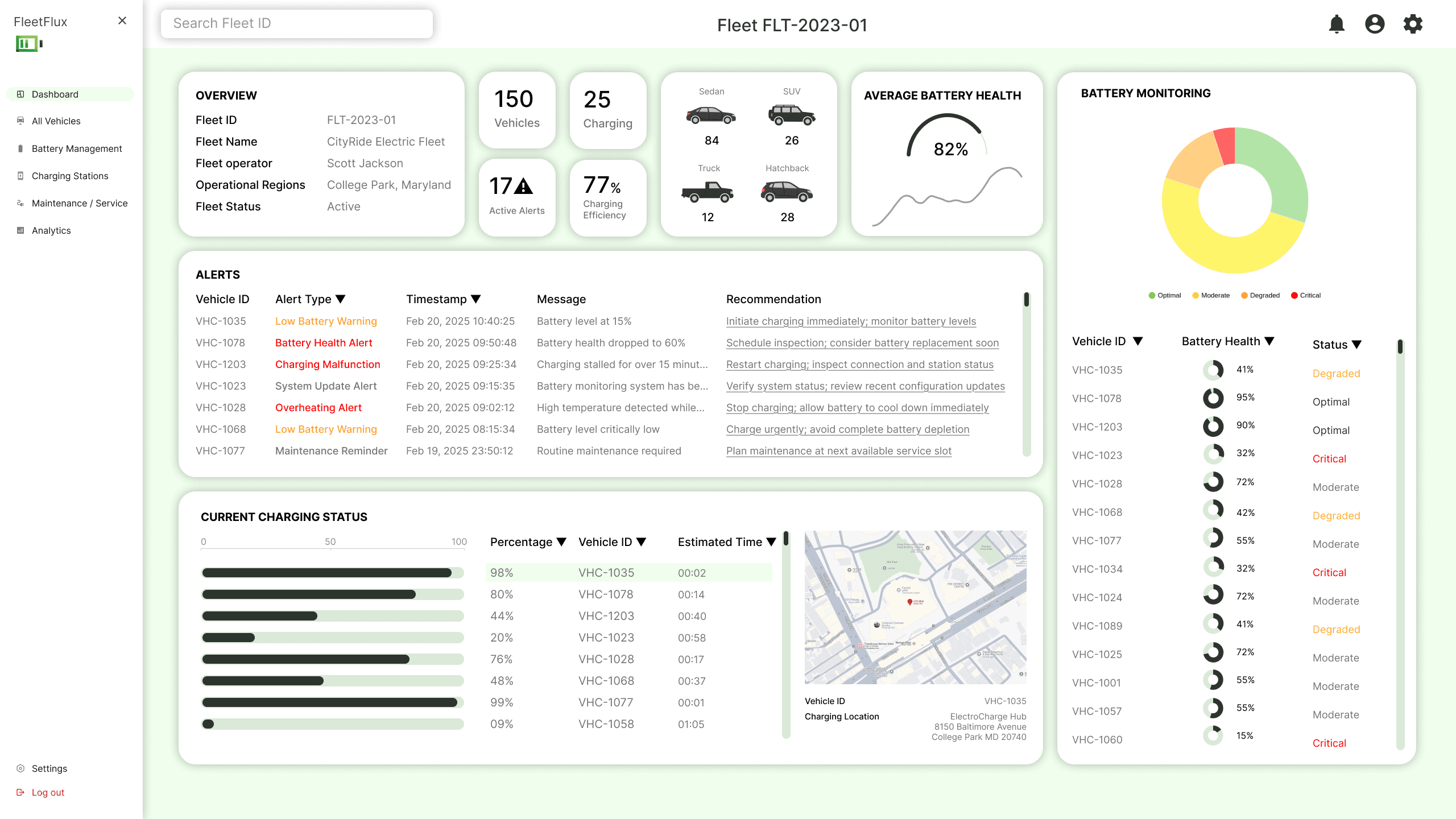
Task: Click the SUV vehicle icon
Action: tap(792, 115)
